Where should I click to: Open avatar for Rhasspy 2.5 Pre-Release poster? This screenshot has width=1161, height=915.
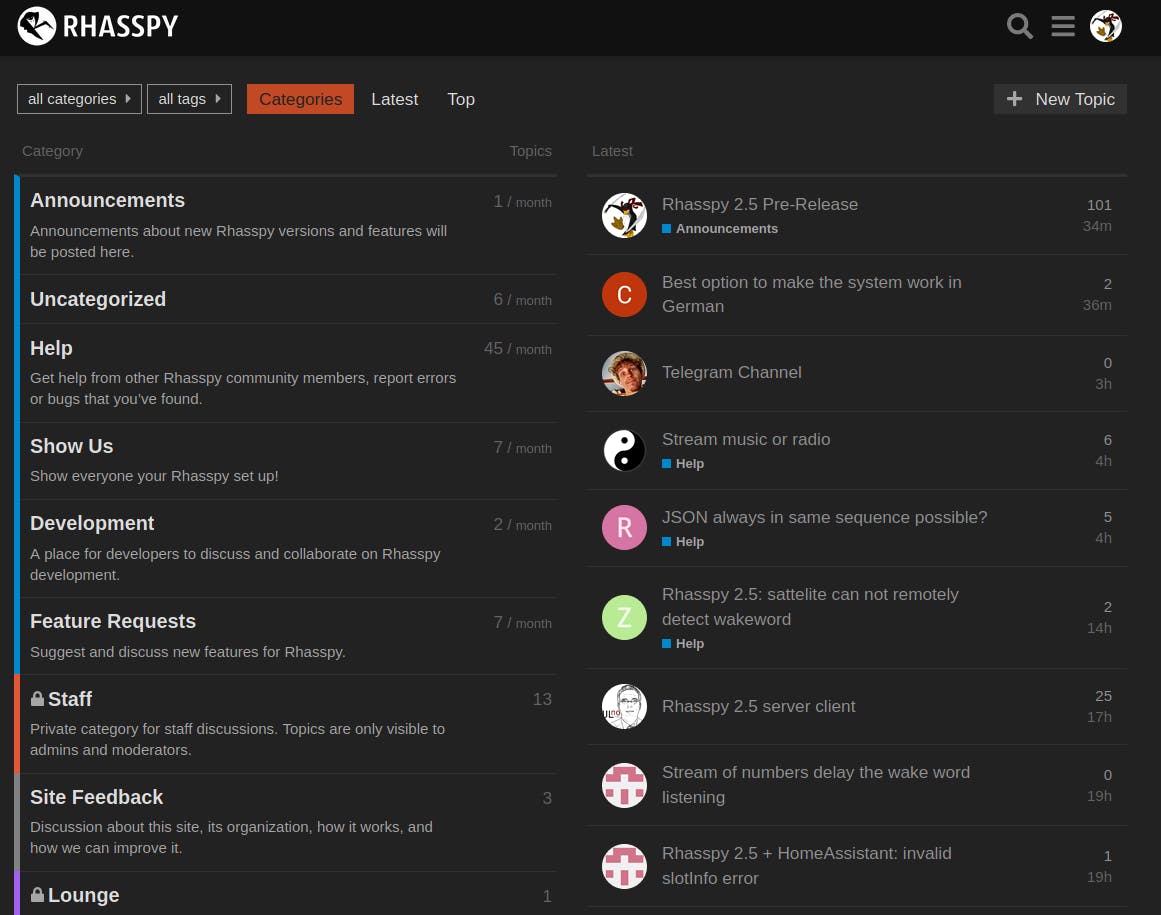click(x=624, y=215)
